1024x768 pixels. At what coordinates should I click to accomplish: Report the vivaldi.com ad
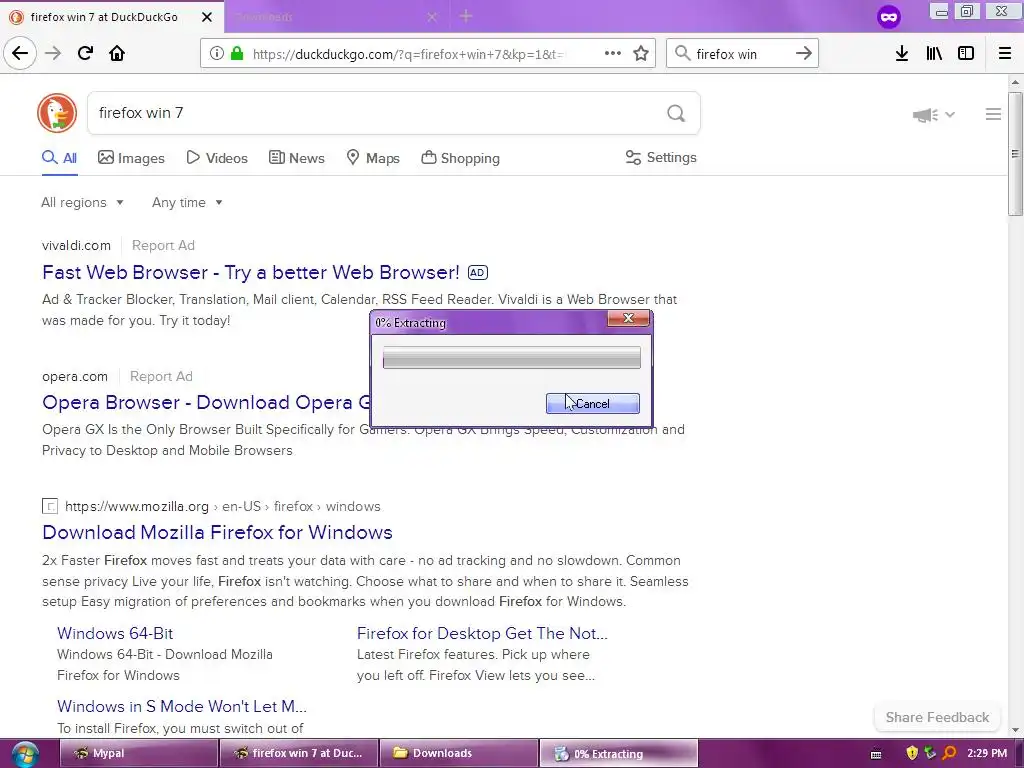pyautogui.click(x=163, y=246)
